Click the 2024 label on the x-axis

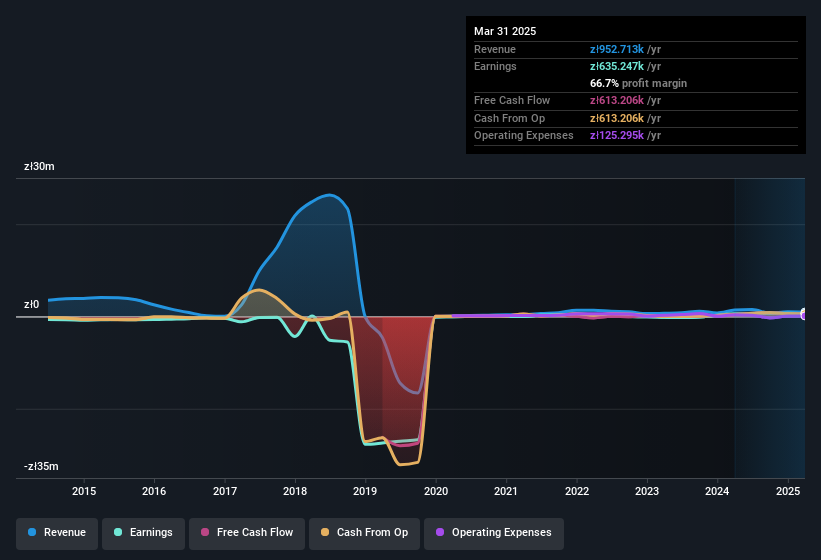click(717, 491)
